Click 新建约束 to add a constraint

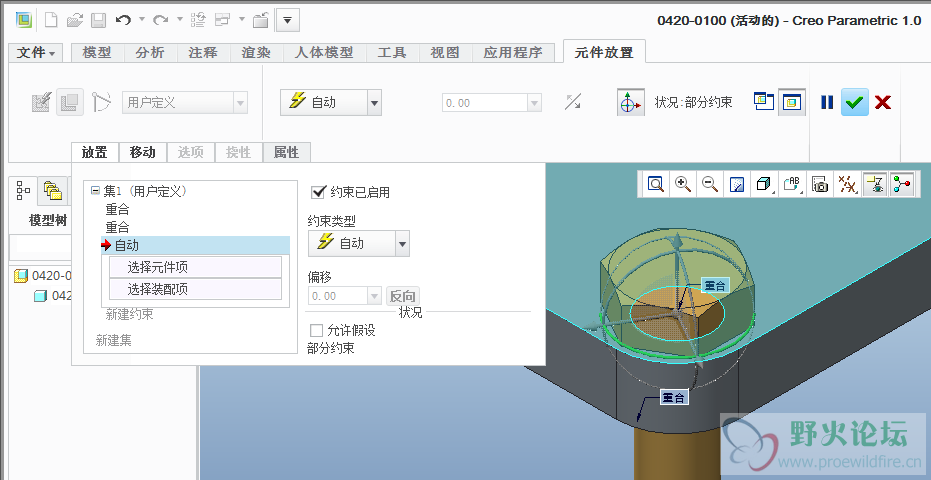point(129,314)
